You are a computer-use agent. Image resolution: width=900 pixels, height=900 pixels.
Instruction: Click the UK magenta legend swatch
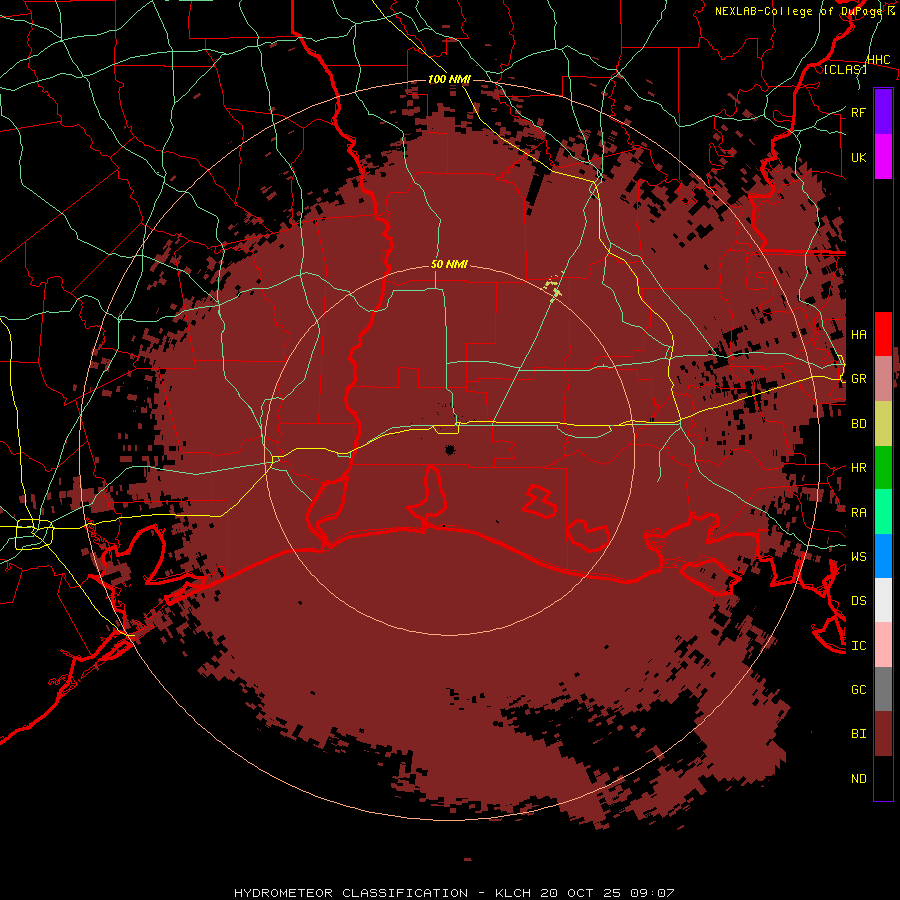[883, 157]
